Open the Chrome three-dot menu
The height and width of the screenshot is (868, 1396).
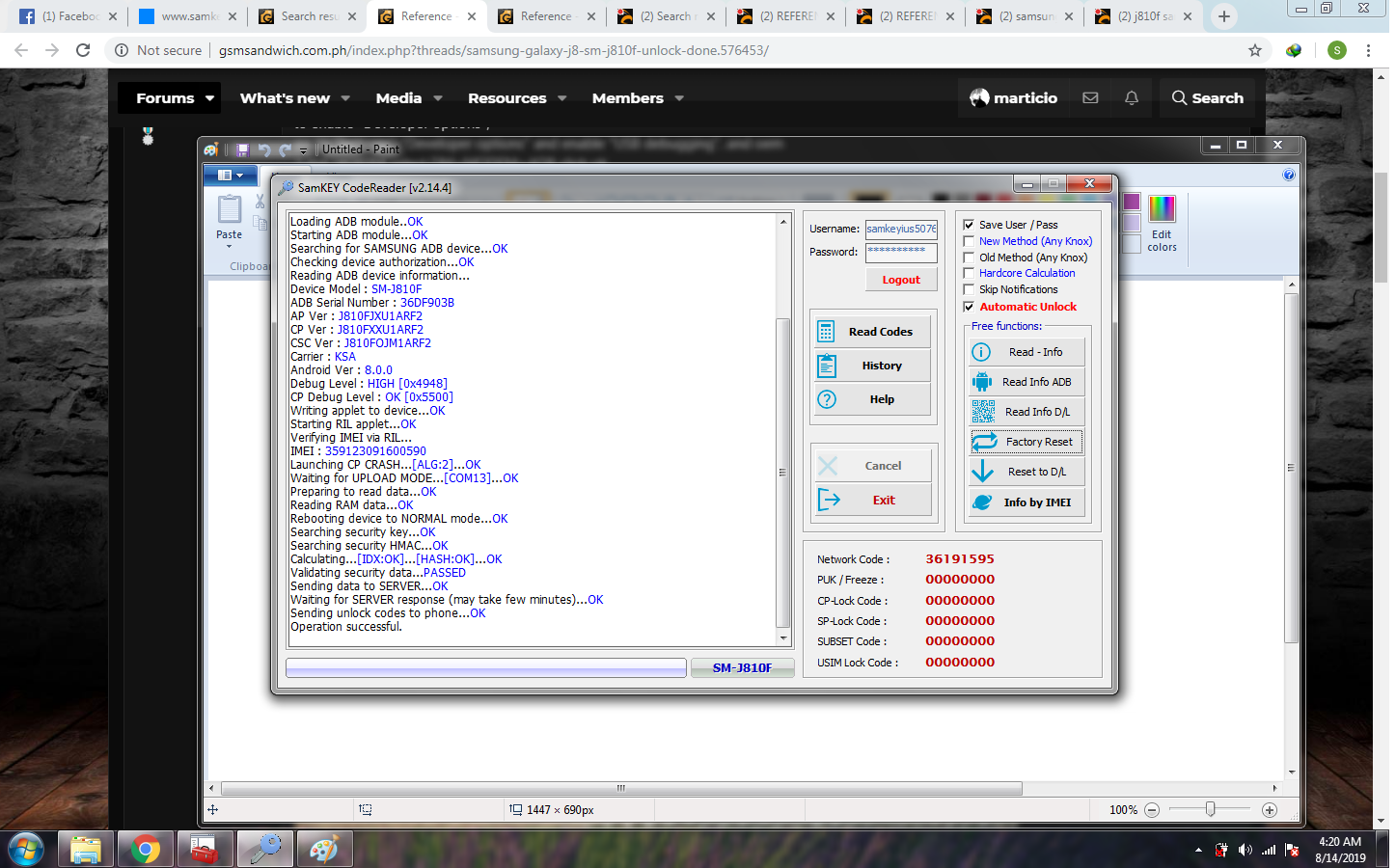(1368, 50)
